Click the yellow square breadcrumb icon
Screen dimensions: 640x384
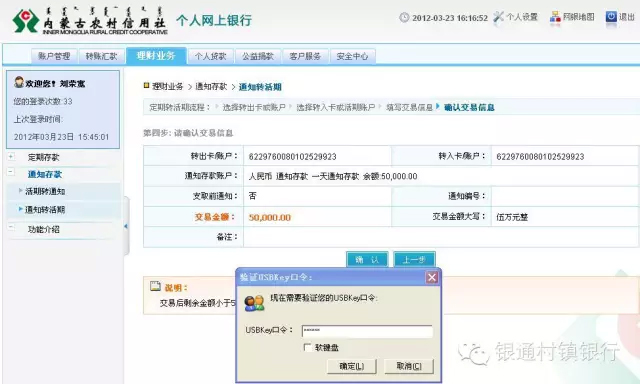147,86
